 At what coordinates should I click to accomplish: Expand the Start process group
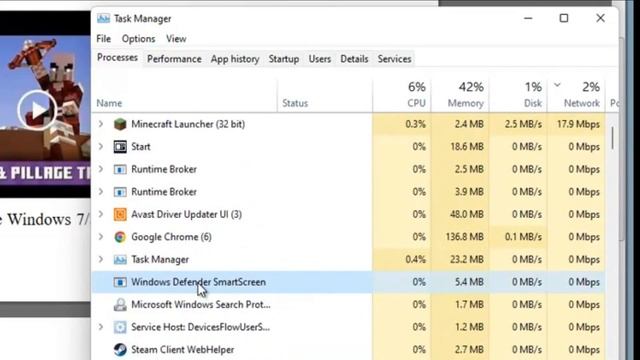(101, 146)
